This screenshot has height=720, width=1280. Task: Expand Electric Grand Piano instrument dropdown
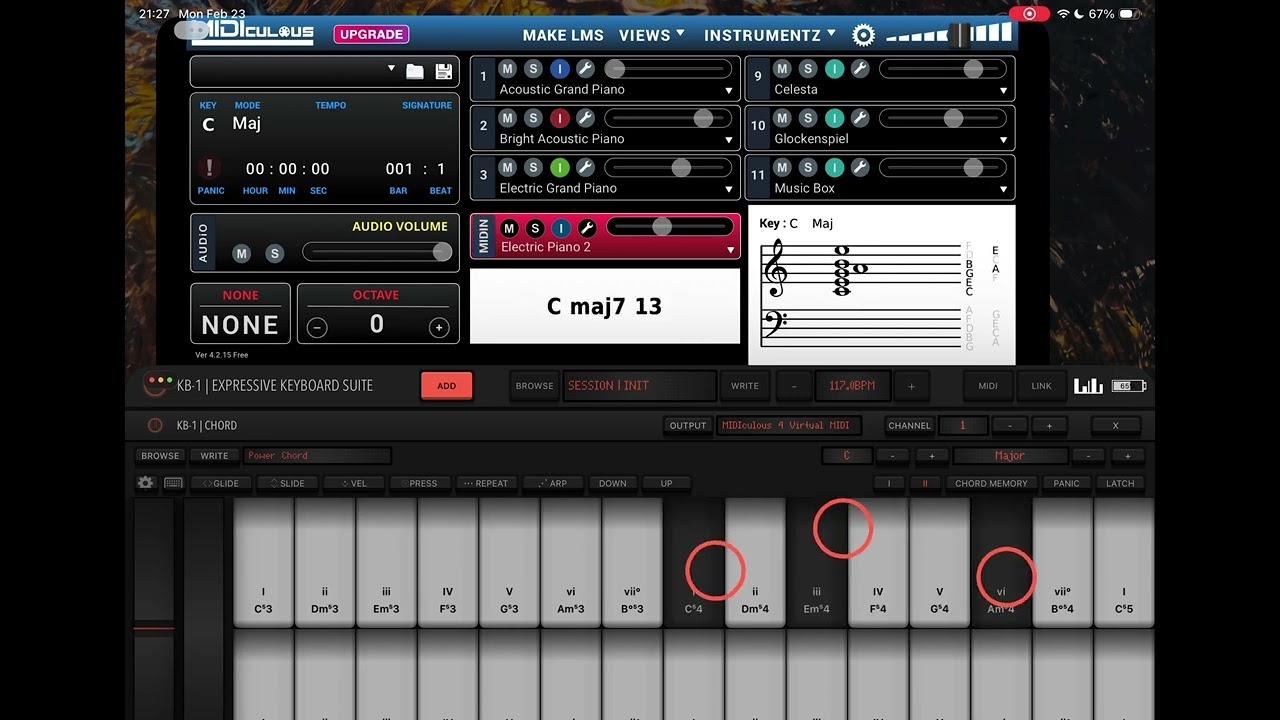729,189
